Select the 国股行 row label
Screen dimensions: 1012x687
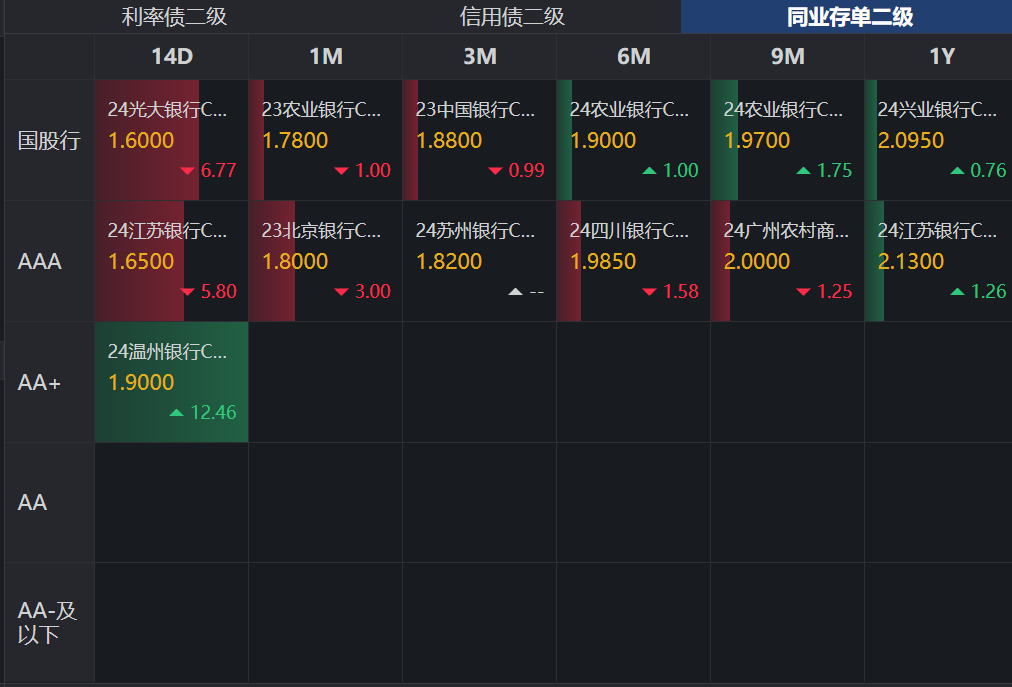(49, 140)
